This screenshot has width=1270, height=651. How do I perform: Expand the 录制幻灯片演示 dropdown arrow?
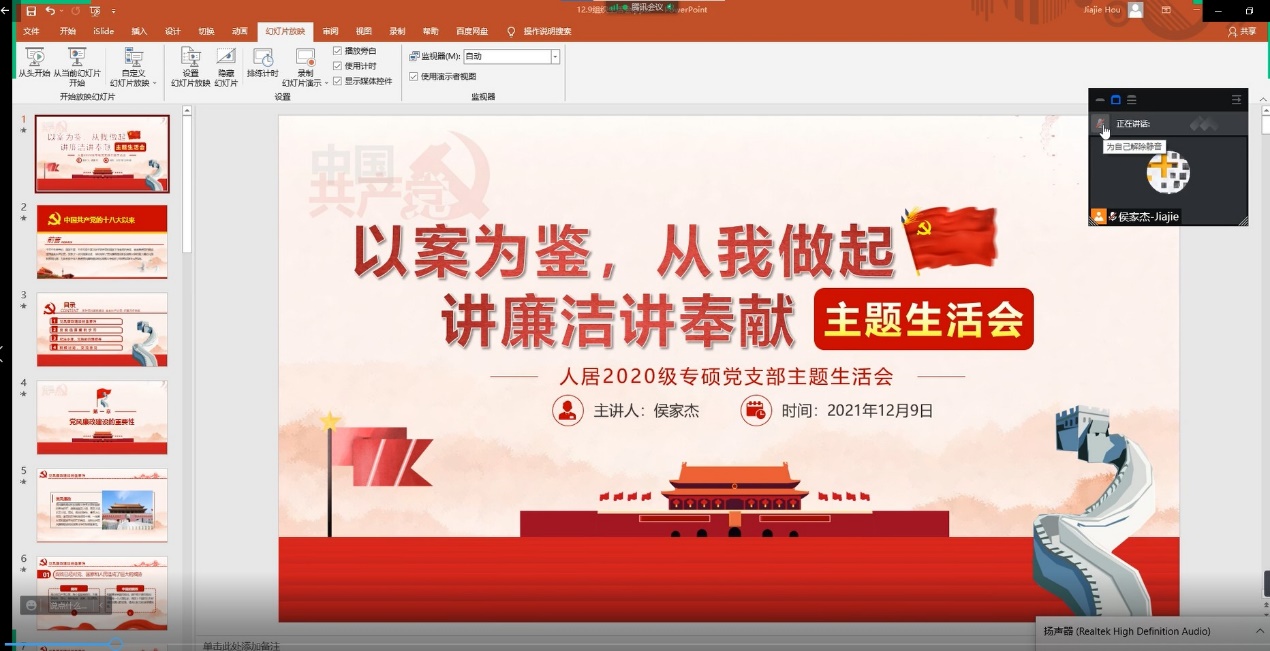(326, 83)
